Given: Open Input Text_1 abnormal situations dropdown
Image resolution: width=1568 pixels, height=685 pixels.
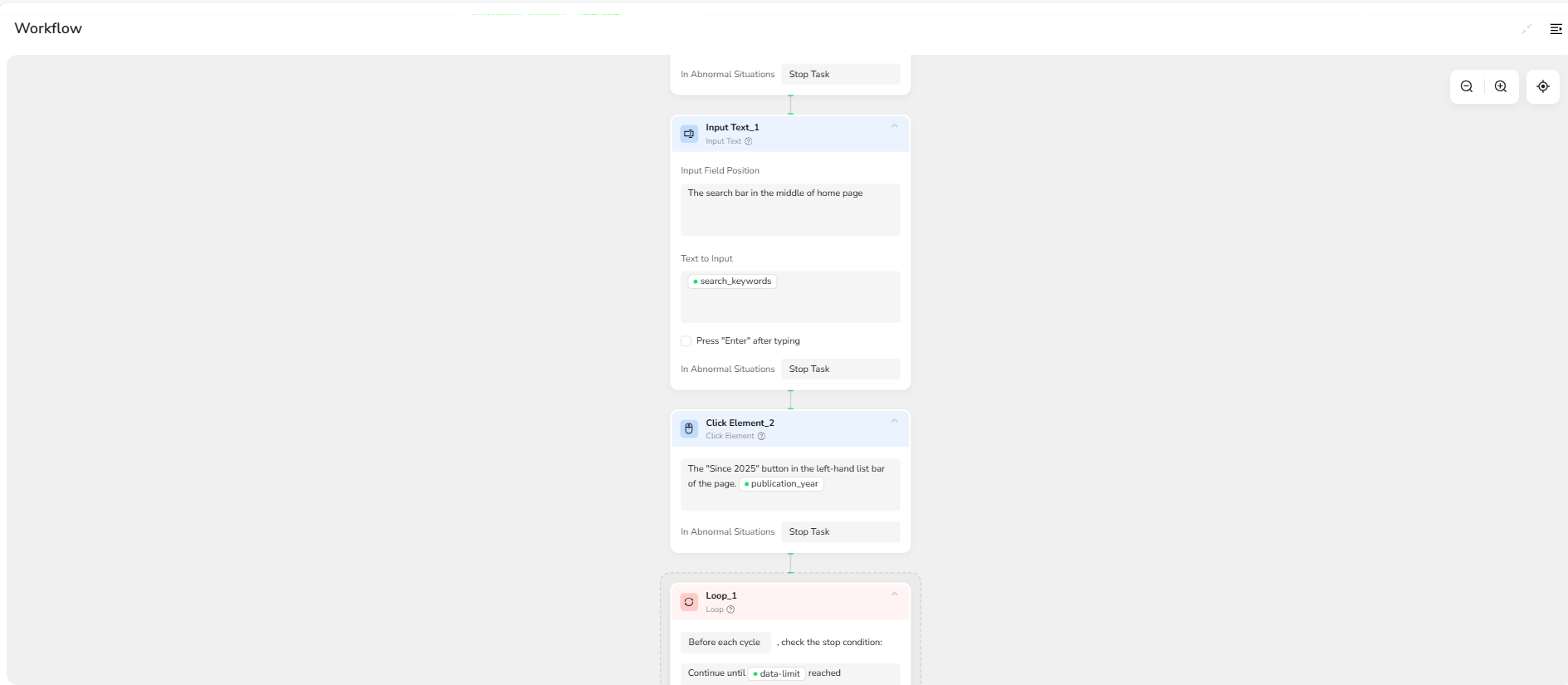Looking at the screenshot, I should [x=840, y=369].
